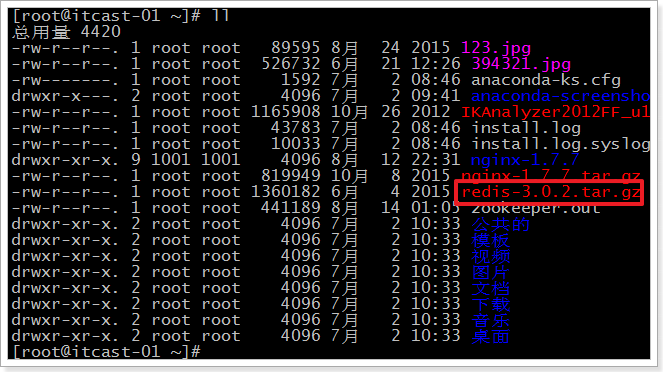Select the 下载 directory name
This screenshot has height=372, width=663.
click(x=490, y=304)
